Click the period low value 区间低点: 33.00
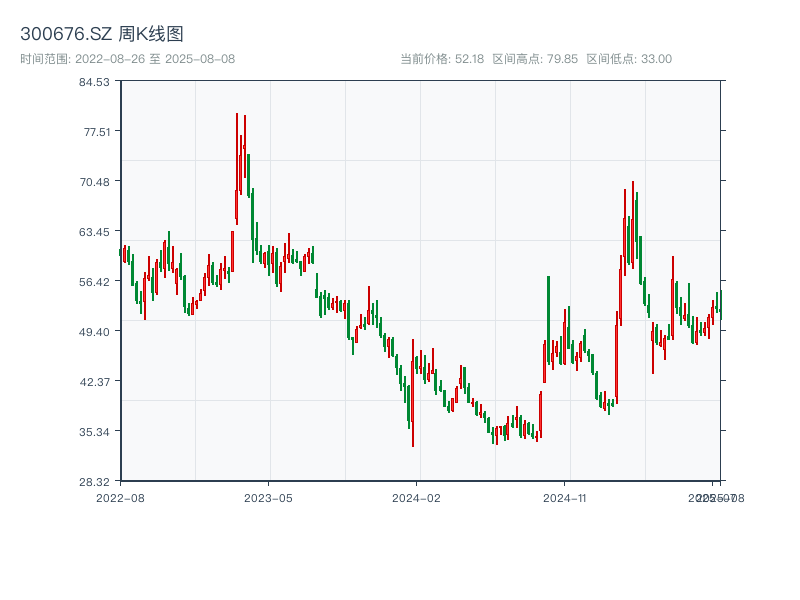Image resolution: width=800 pixels, height=600 pixels. [629, 59]
